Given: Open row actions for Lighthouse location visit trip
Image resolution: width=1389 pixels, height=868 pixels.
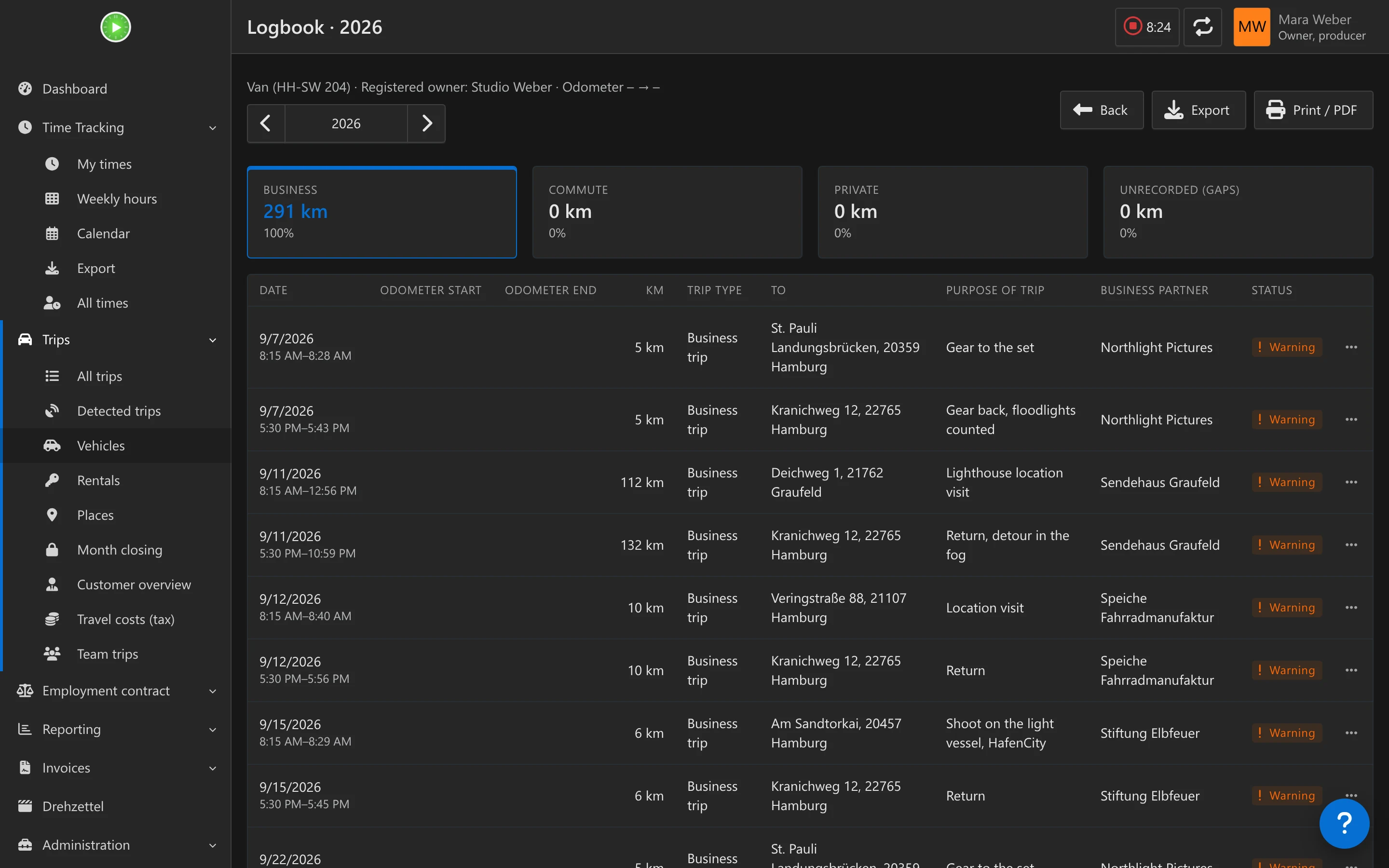Looking at the screenshot, I should point(1351,482).
